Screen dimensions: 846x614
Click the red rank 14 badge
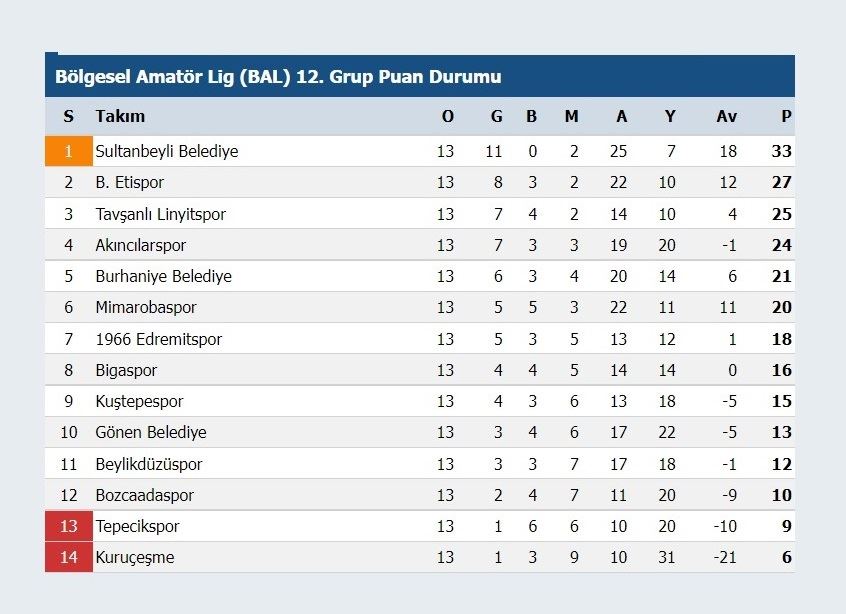pos(68,557)
